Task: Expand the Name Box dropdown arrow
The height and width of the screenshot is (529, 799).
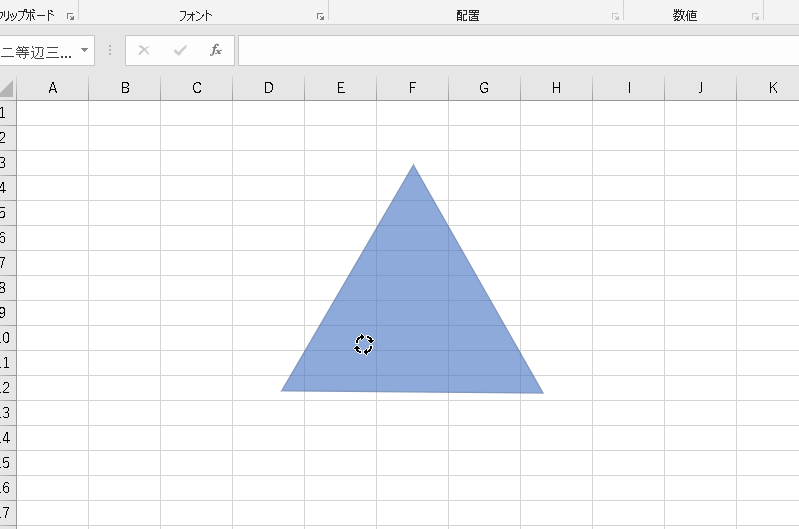Action: [84, 50]
